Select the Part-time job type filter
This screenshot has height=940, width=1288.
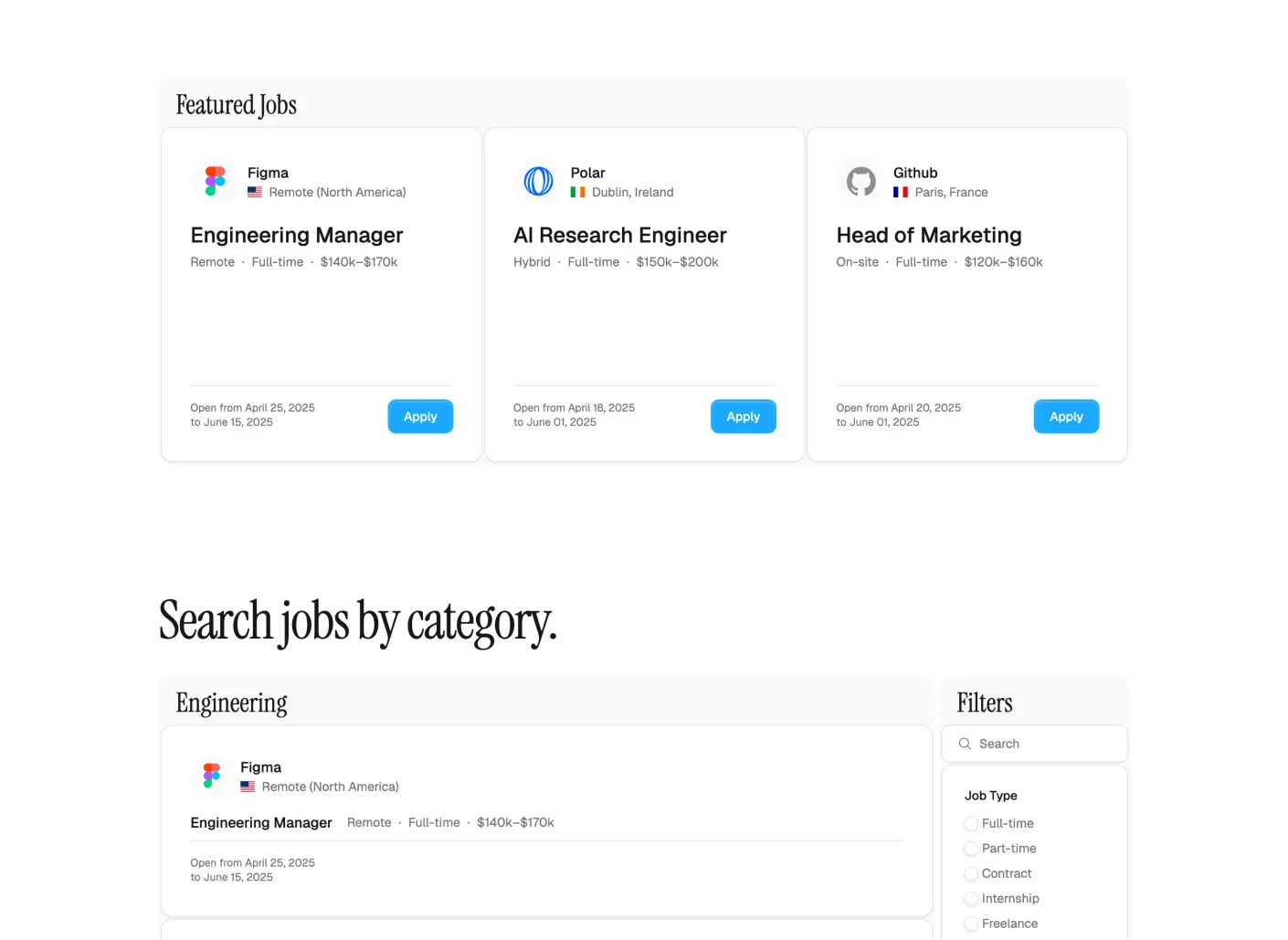pos(971,849)
